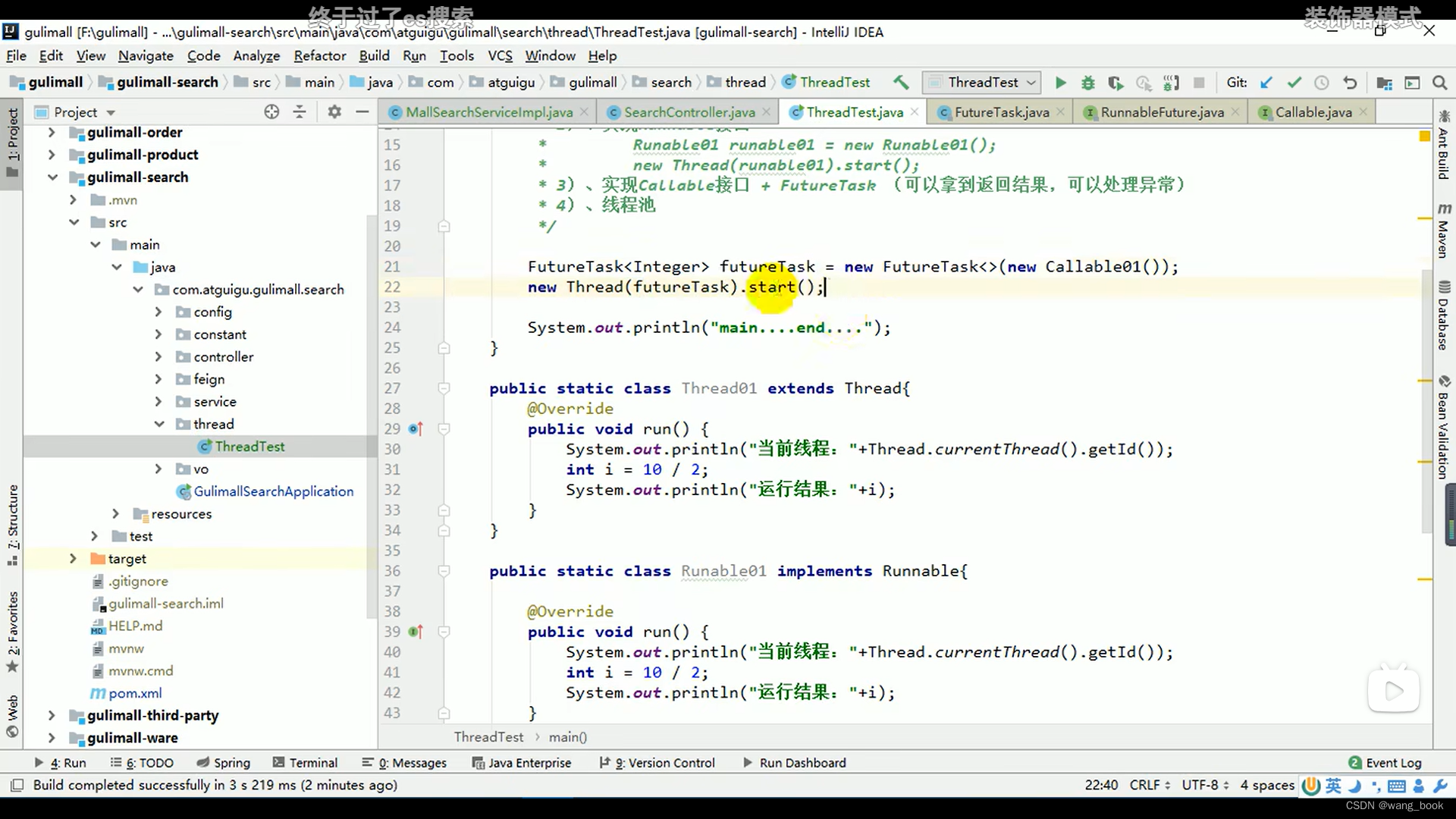Fold the Thread01 class at line 27
The height and width of the screenshot is (819, 1456).
tap(444, 388)
